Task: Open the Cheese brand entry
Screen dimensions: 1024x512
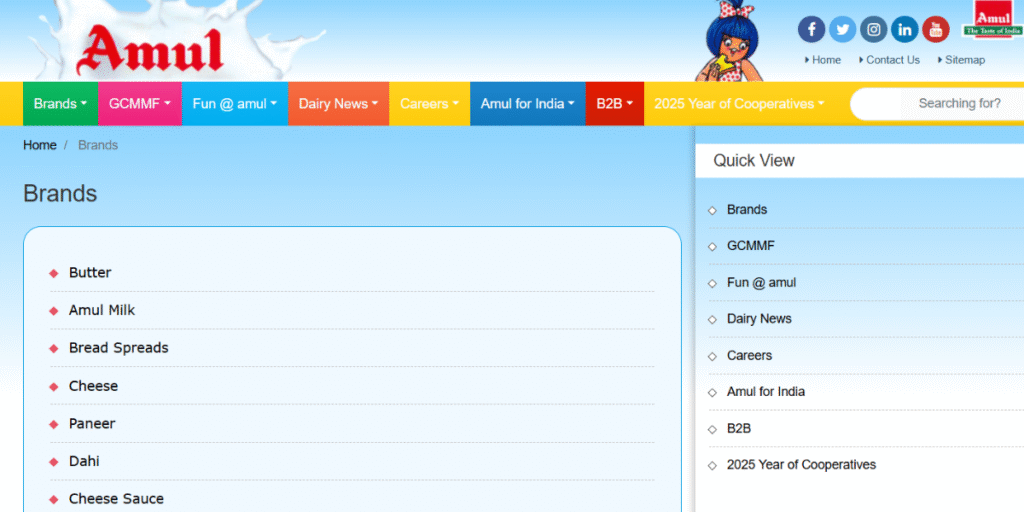Action: tap(93, 386)
